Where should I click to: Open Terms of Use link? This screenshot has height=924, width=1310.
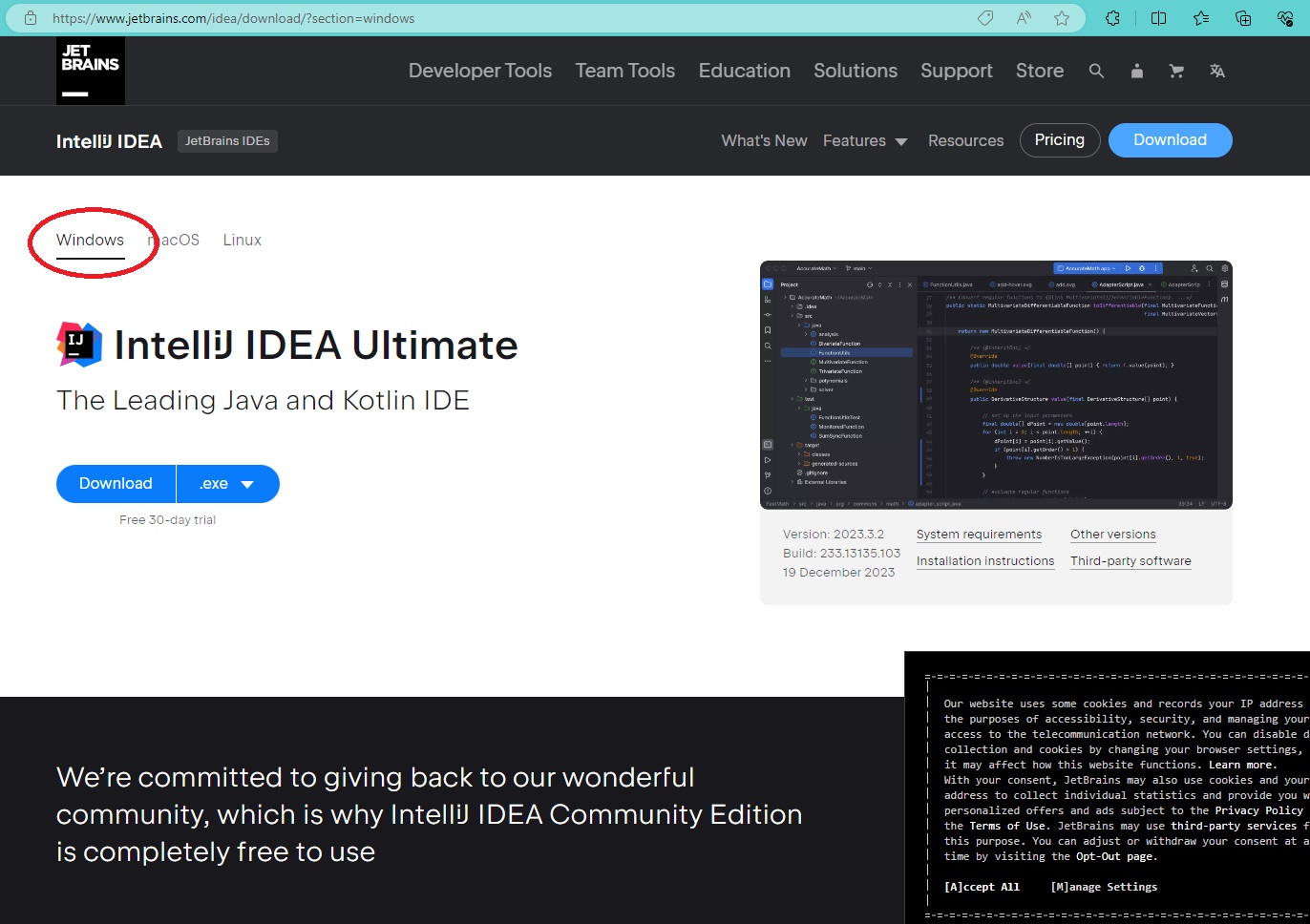click(1007, 826)
